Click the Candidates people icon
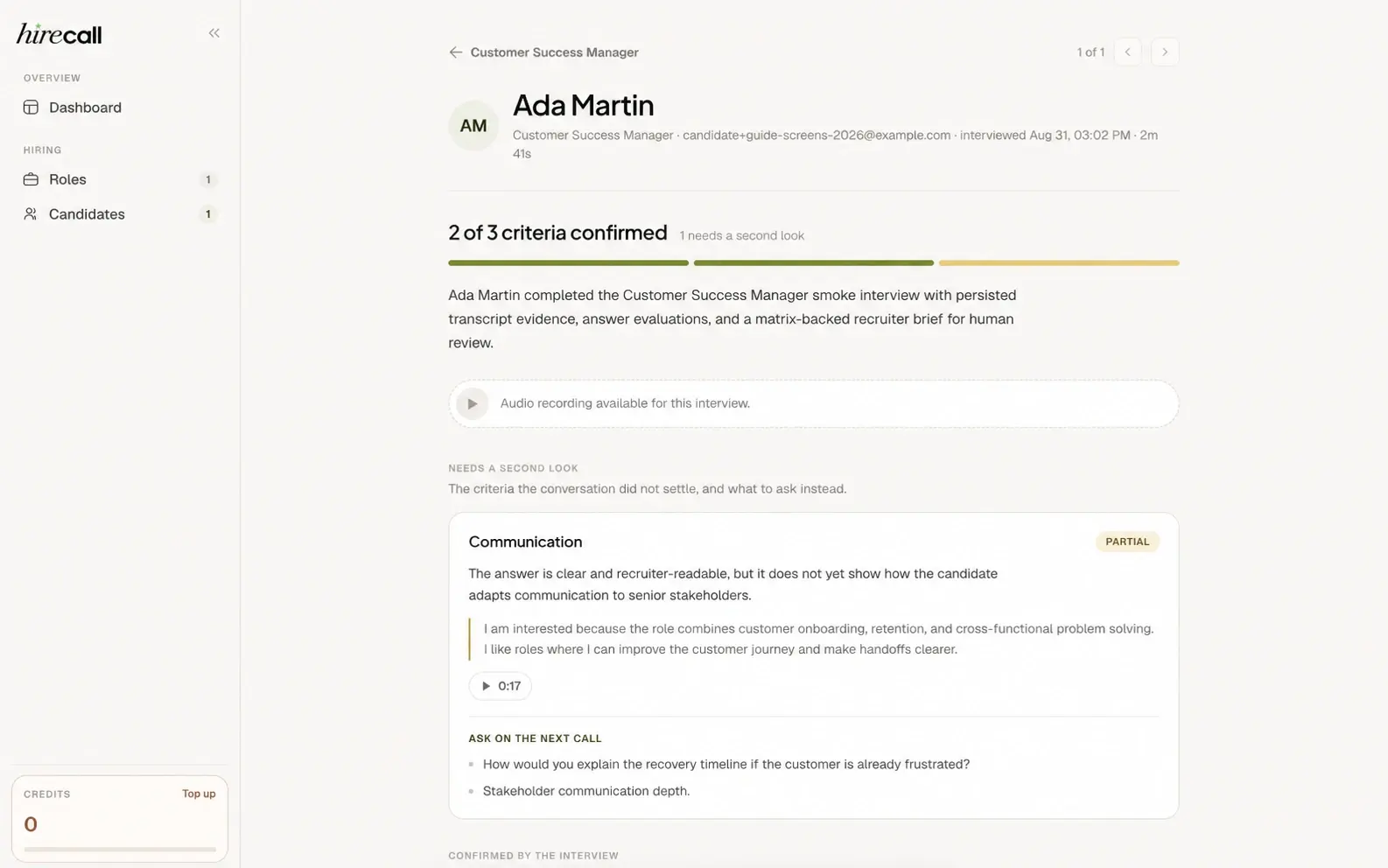 31,214
